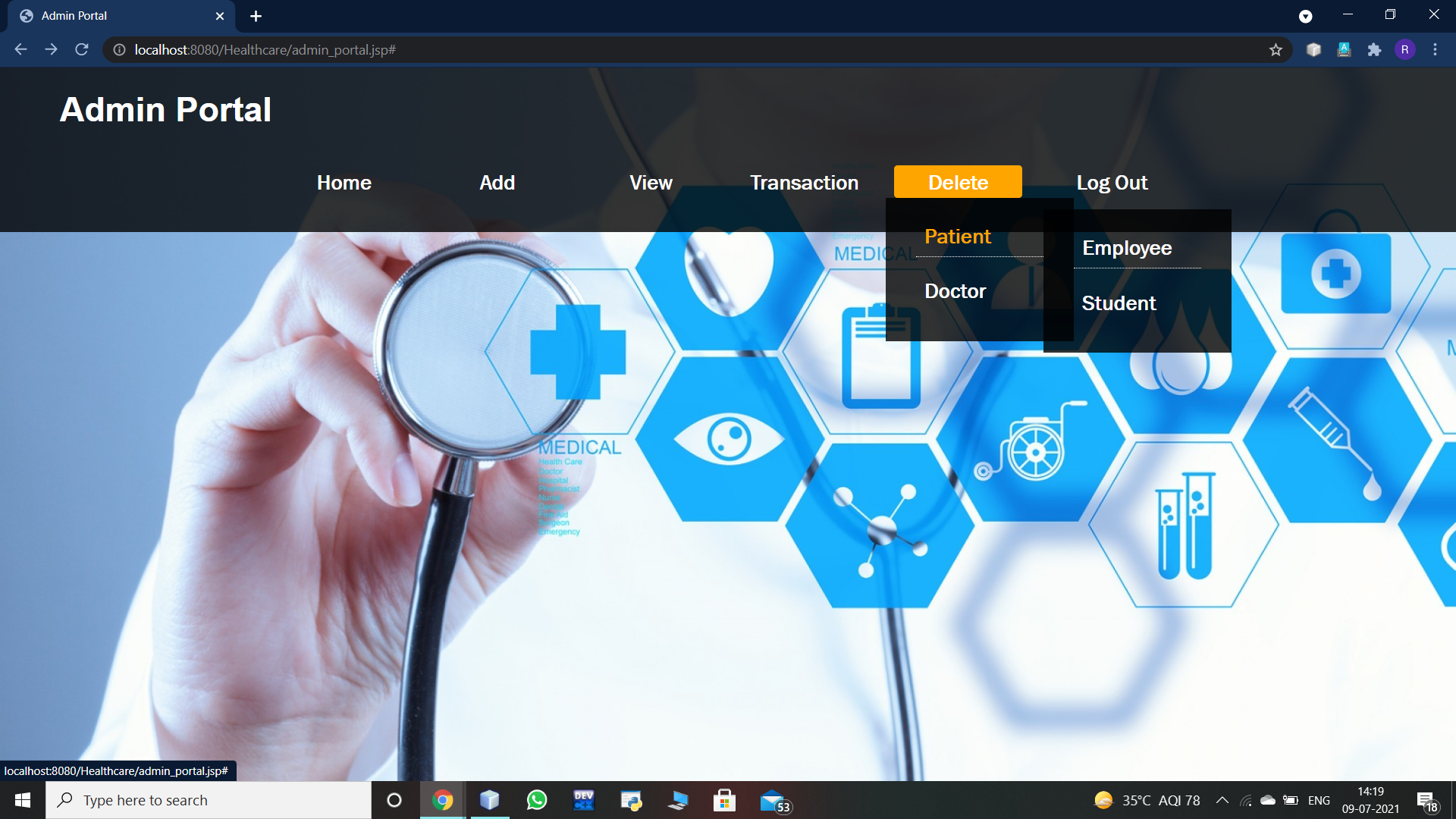This screenshot has height=819, width=1456.
Task: Open the Home menu item
Action: pos(344,182)
